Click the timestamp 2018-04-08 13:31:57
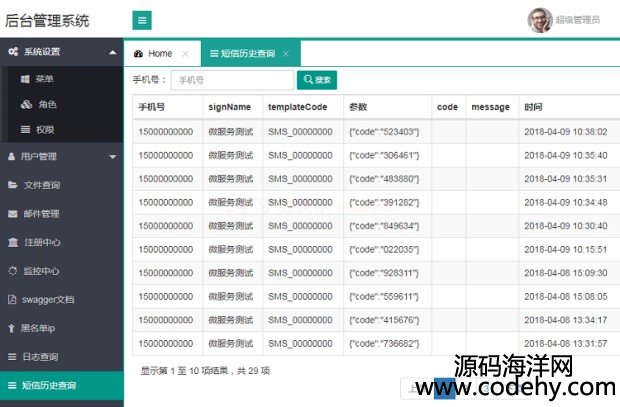This screenshot has height=407, width=620. click(565, 344)
